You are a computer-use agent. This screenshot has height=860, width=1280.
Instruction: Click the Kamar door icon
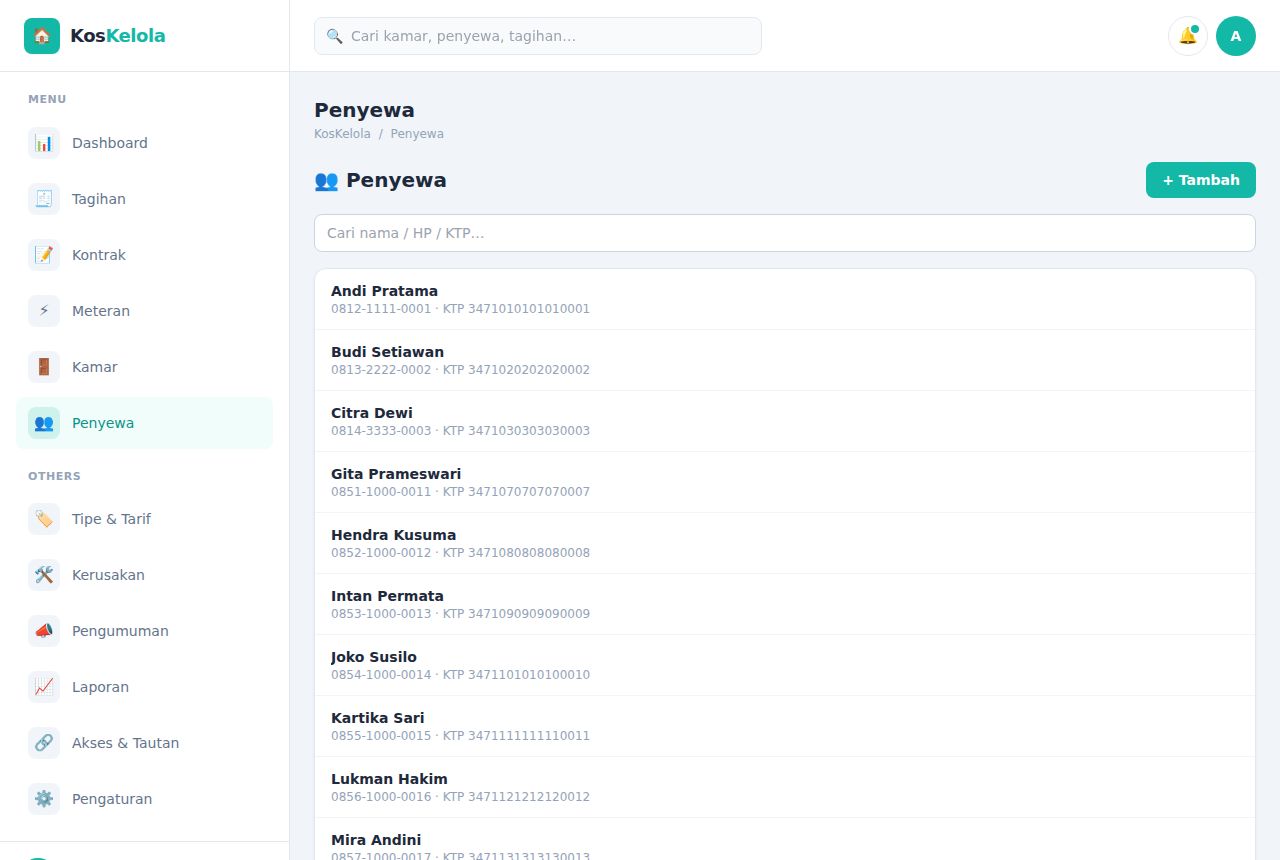pos(44,367)
